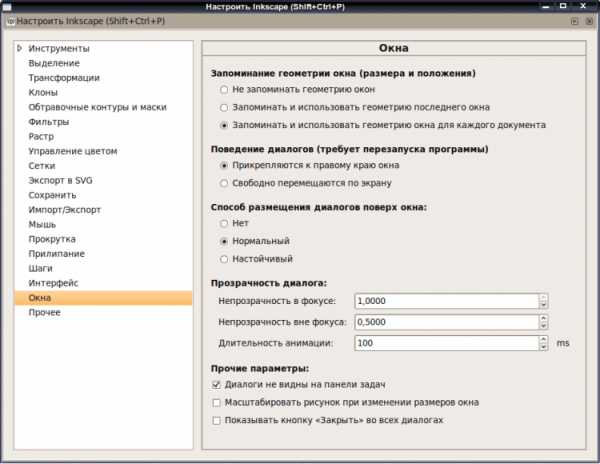Image resolution: width=600 pixels, height=464 pixels.
Task: Increase Длительность анимации value
Action: (543, 339)
